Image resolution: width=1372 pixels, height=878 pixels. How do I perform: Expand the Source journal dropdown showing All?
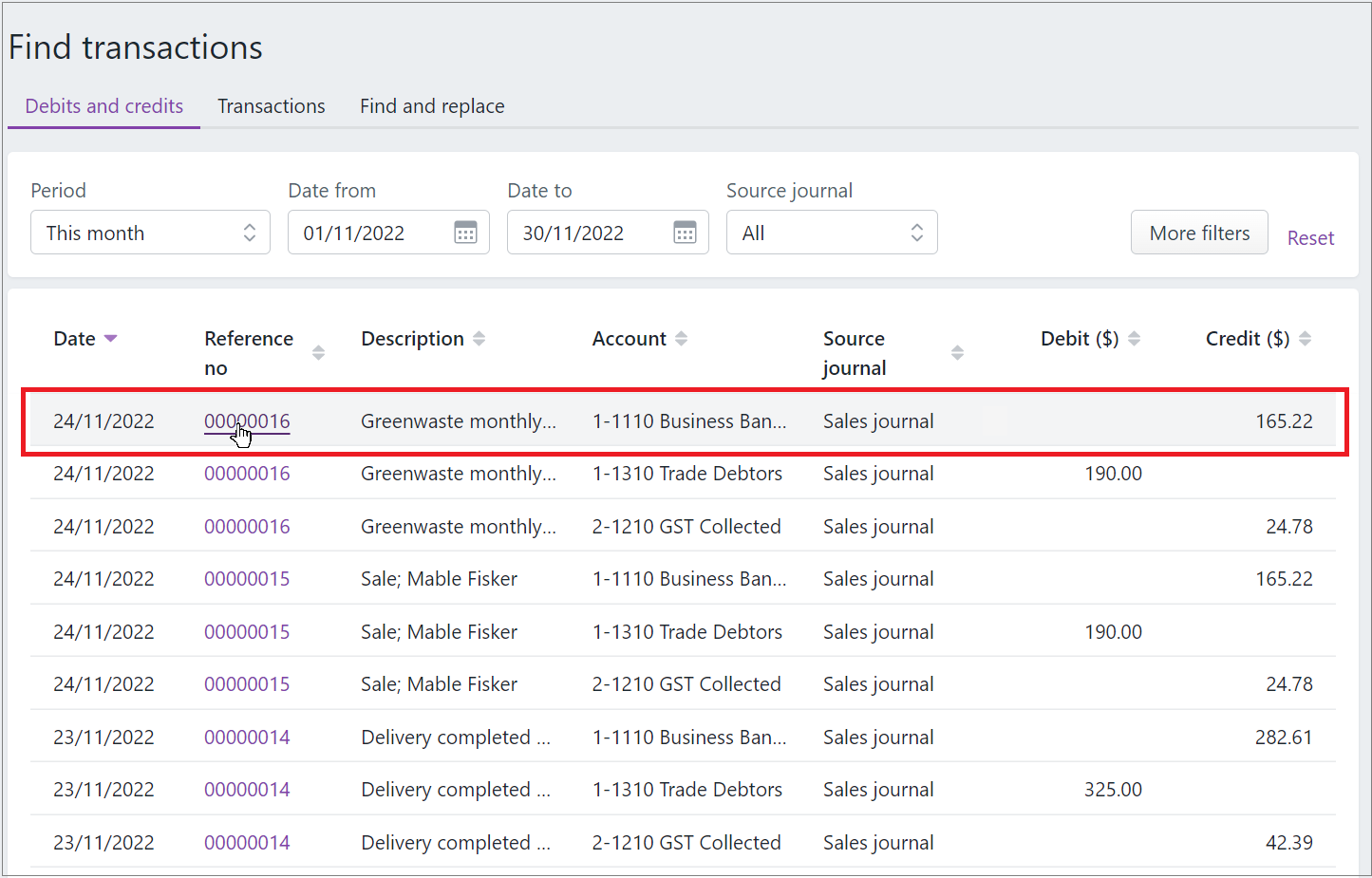pyautogui.click(x=832, y=233)
